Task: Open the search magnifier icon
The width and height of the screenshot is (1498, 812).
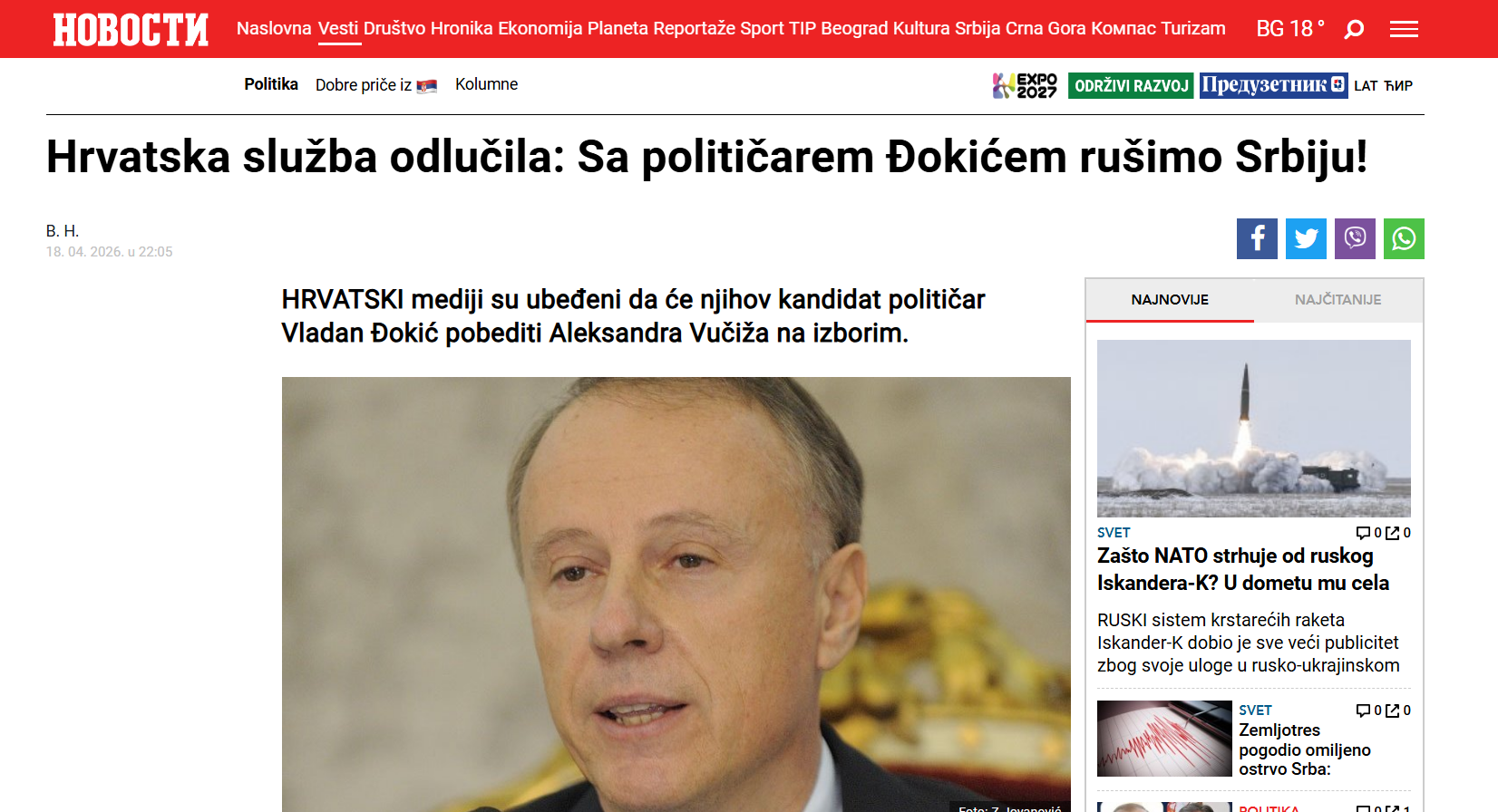Action: 1354,30
